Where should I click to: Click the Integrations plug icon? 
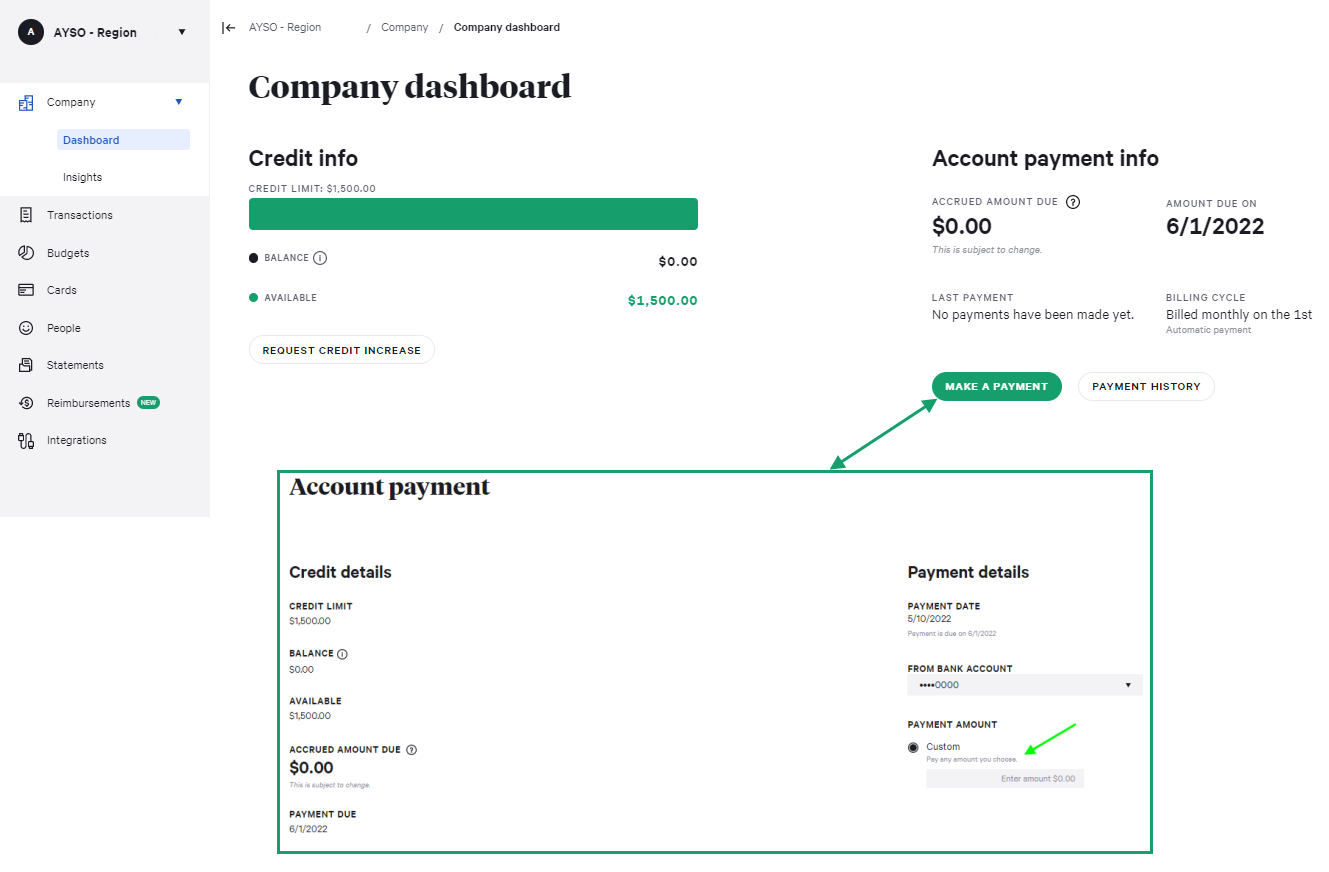(26, 440)
